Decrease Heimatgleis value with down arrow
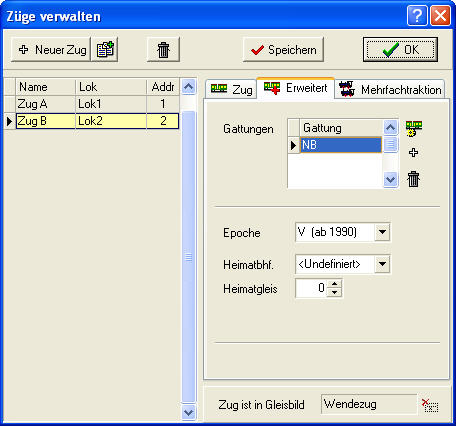 coord(334,292)
